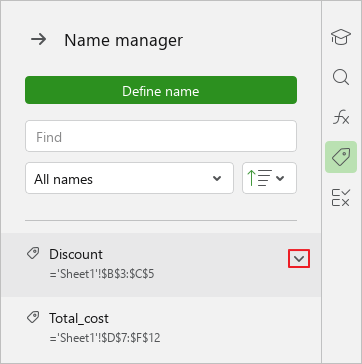Image resolution: width=362 pixels, height=364 pixels.
Task: Open the All names filter dropdown
Action: coord(129,178)
